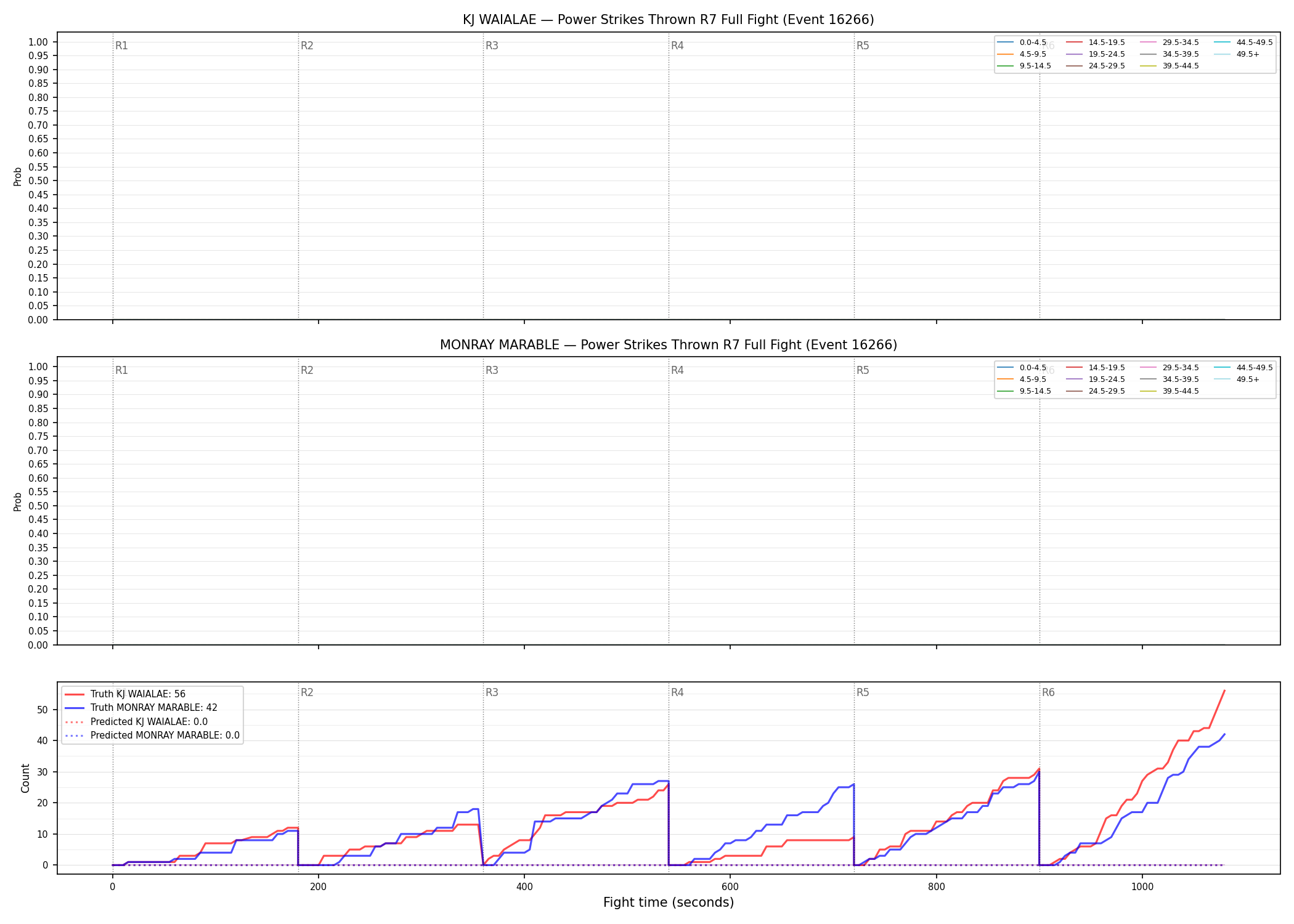
Task: Click the KJ WAIALAE Power Strikes chart title
Action: 668,20
